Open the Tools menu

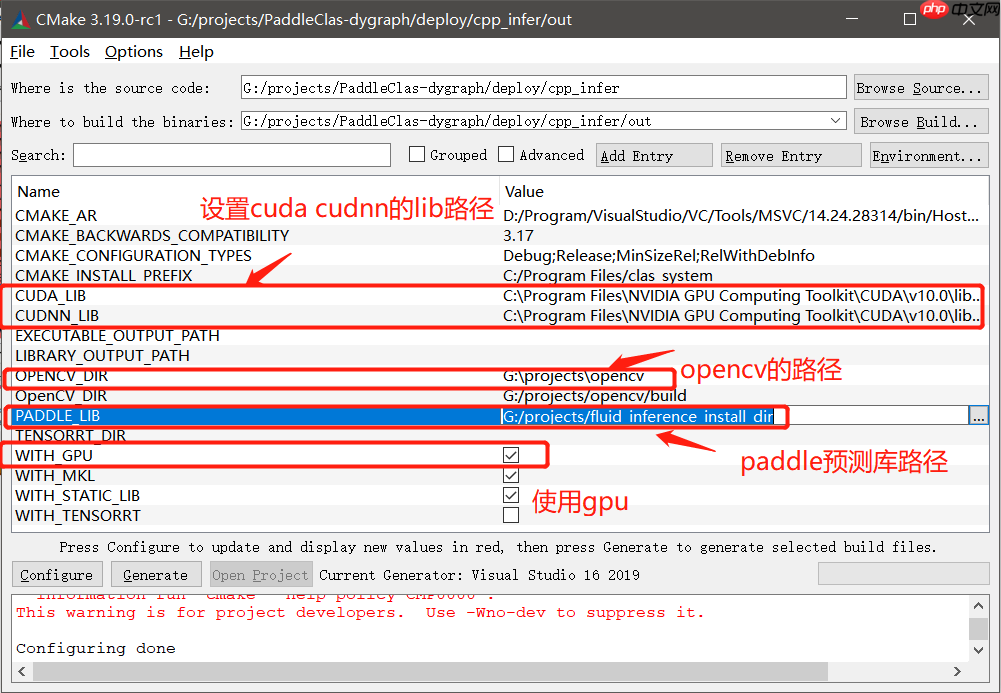(69, 51)
